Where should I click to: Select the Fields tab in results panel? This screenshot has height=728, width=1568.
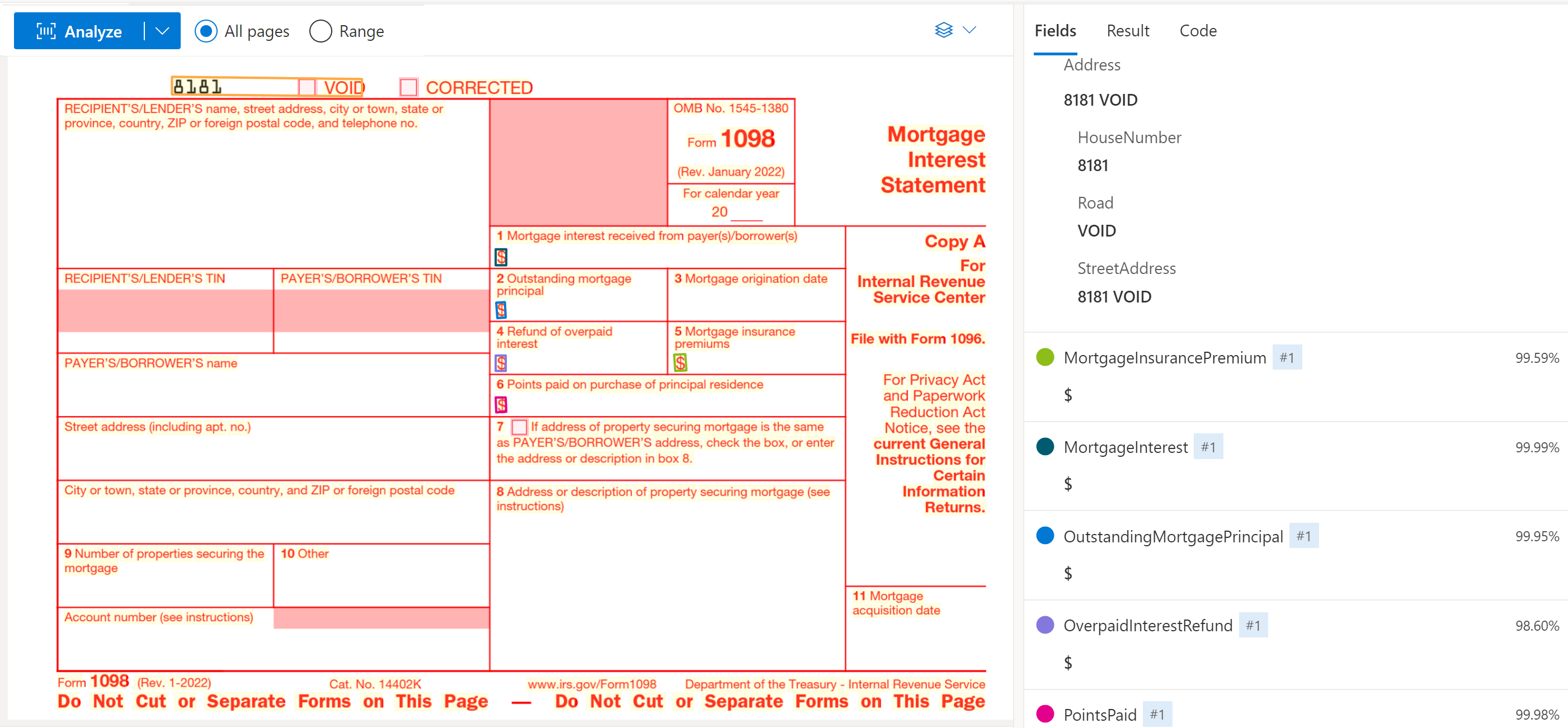pos(1055,30)
